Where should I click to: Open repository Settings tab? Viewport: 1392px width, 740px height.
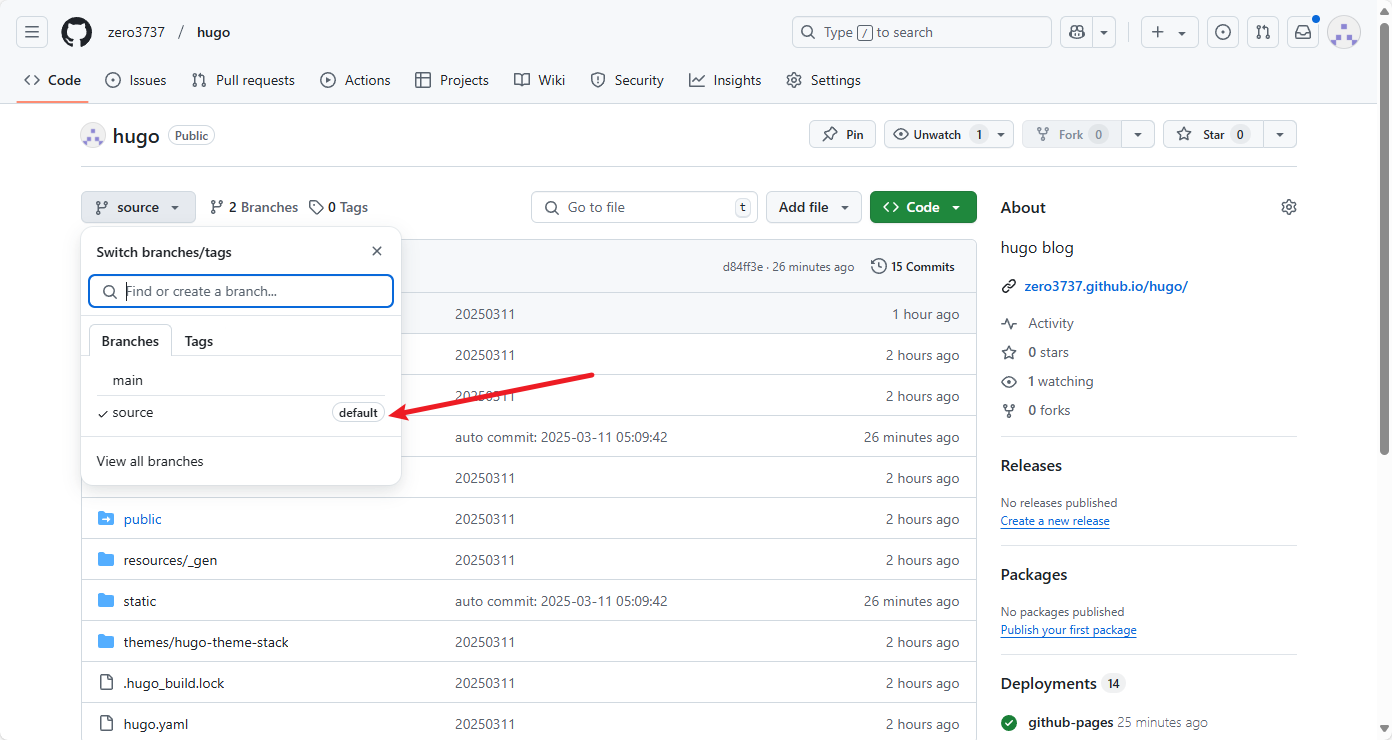click(823, 80)
